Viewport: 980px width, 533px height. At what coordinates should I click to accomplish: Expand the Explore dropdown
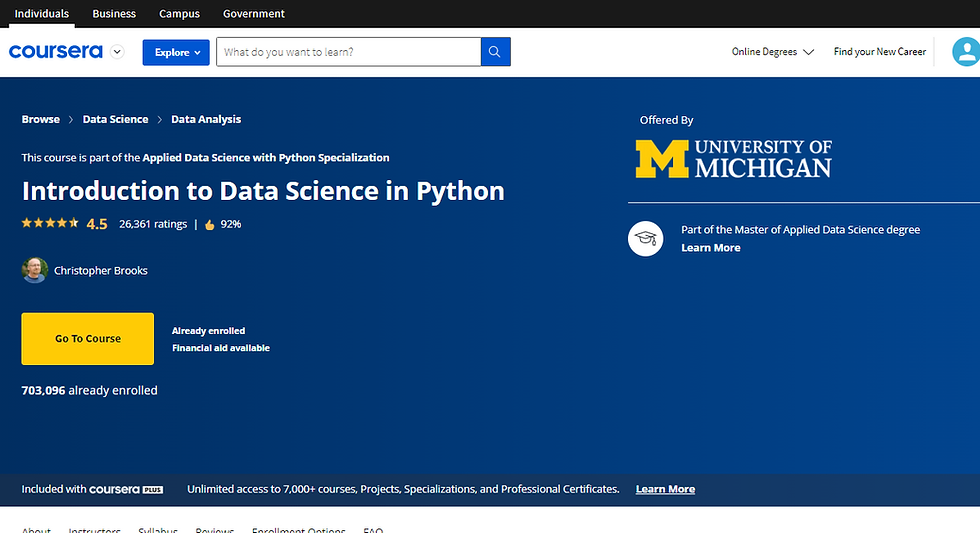(x=176, y=52)
